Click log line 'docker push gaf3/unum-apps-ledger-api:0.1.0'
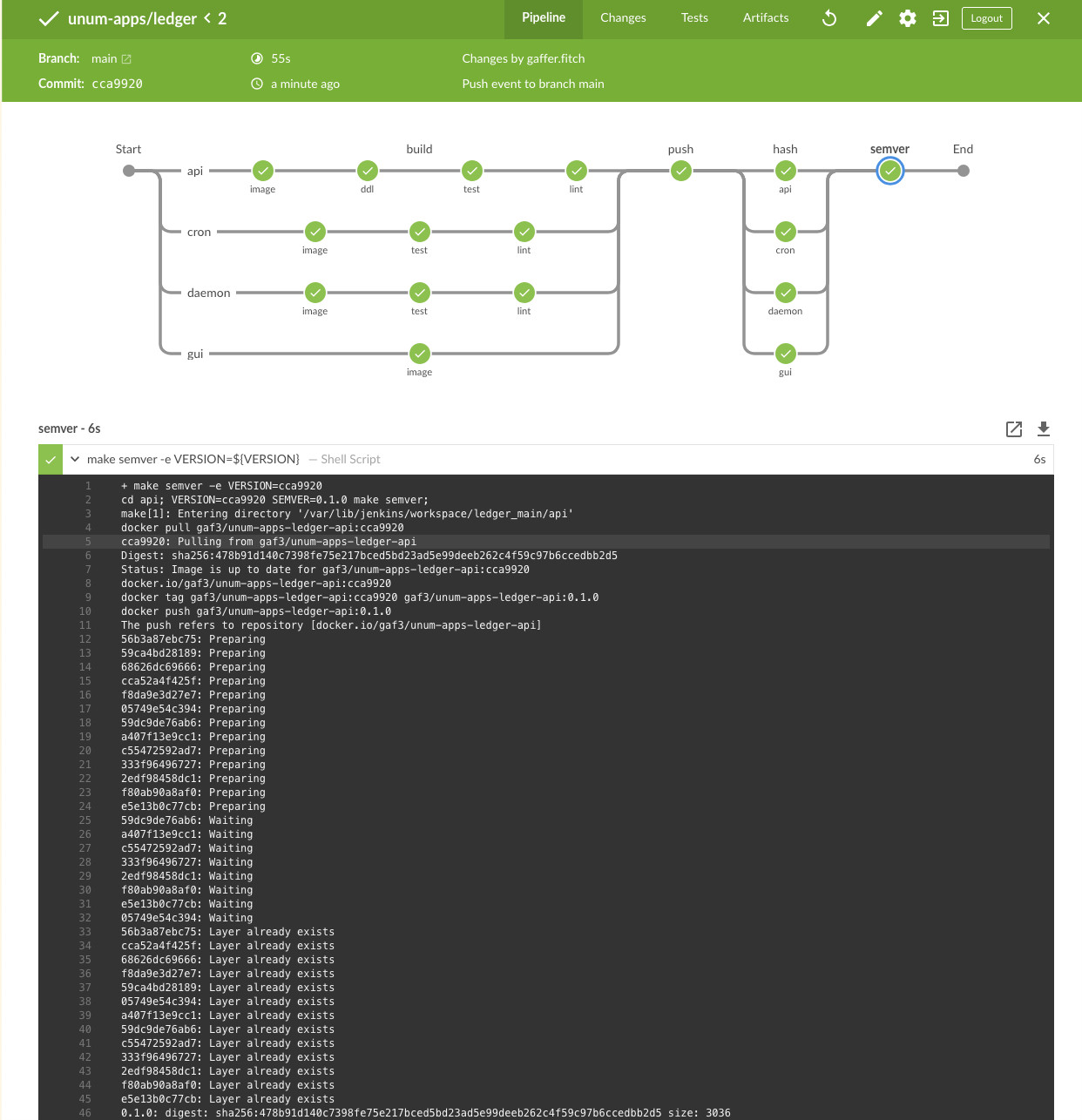1082x1120 pixels. (256, 611)
